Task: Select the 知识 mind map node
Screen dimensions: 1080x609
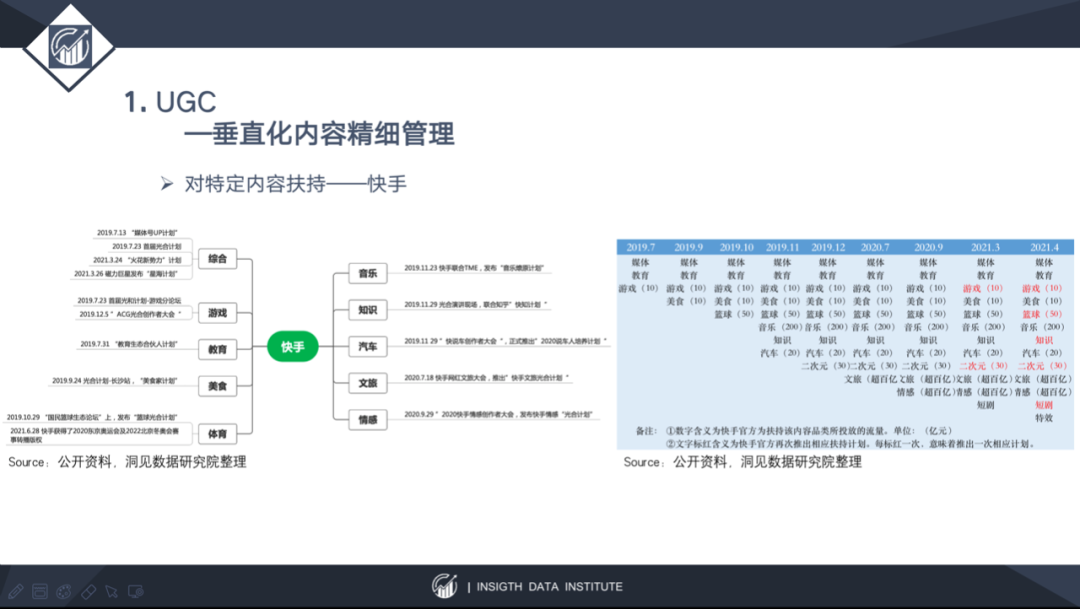Action: click(x=368, y=310)
